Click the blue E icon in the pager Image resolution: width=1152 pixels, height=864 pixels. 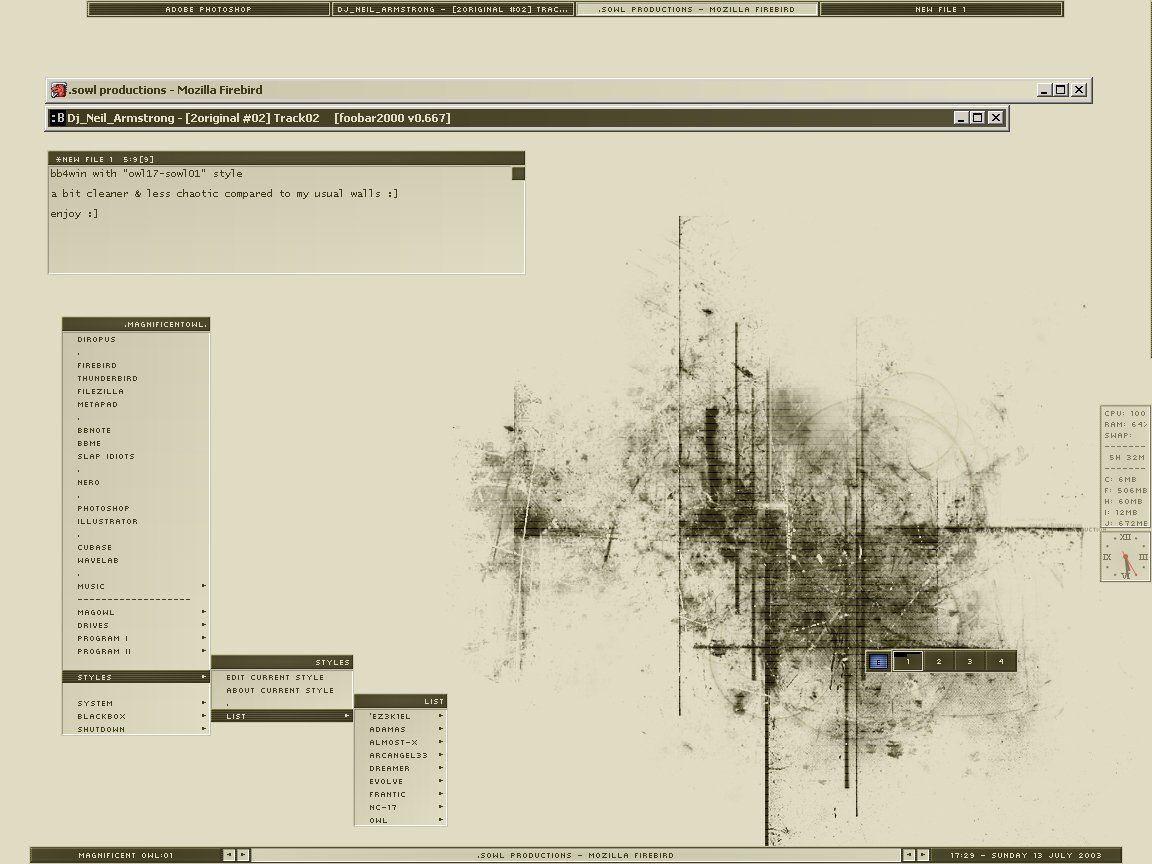pos(878,662)
